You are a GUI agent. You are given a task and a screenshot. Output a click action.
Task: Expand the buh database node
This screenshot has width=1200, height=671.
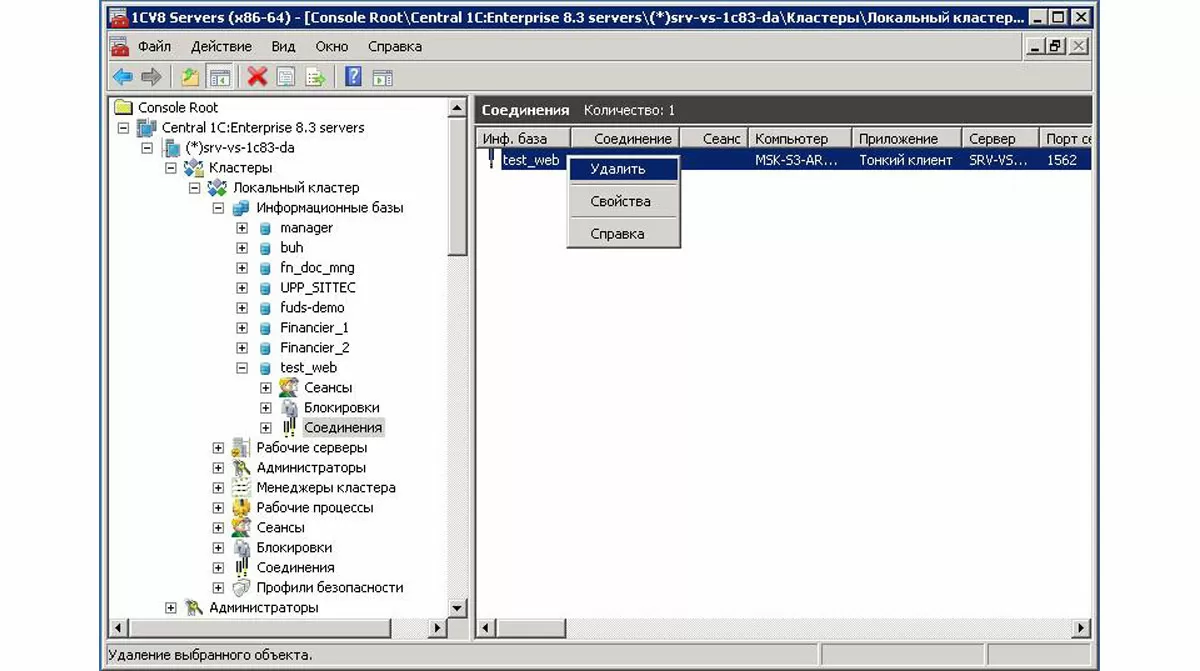[x=242, y=247]
